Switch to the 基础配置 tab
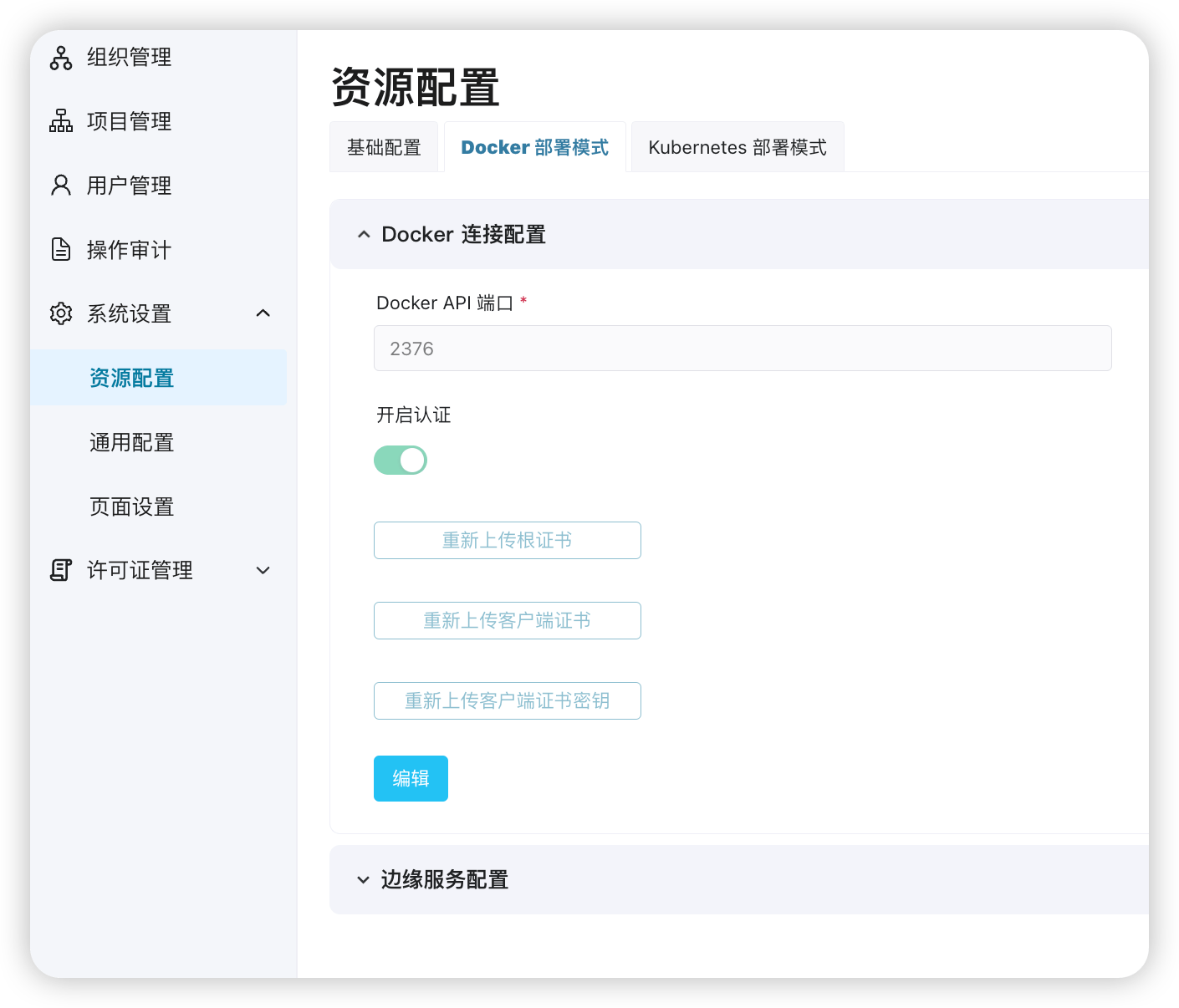The image size is (1179, 1008). 384,148
